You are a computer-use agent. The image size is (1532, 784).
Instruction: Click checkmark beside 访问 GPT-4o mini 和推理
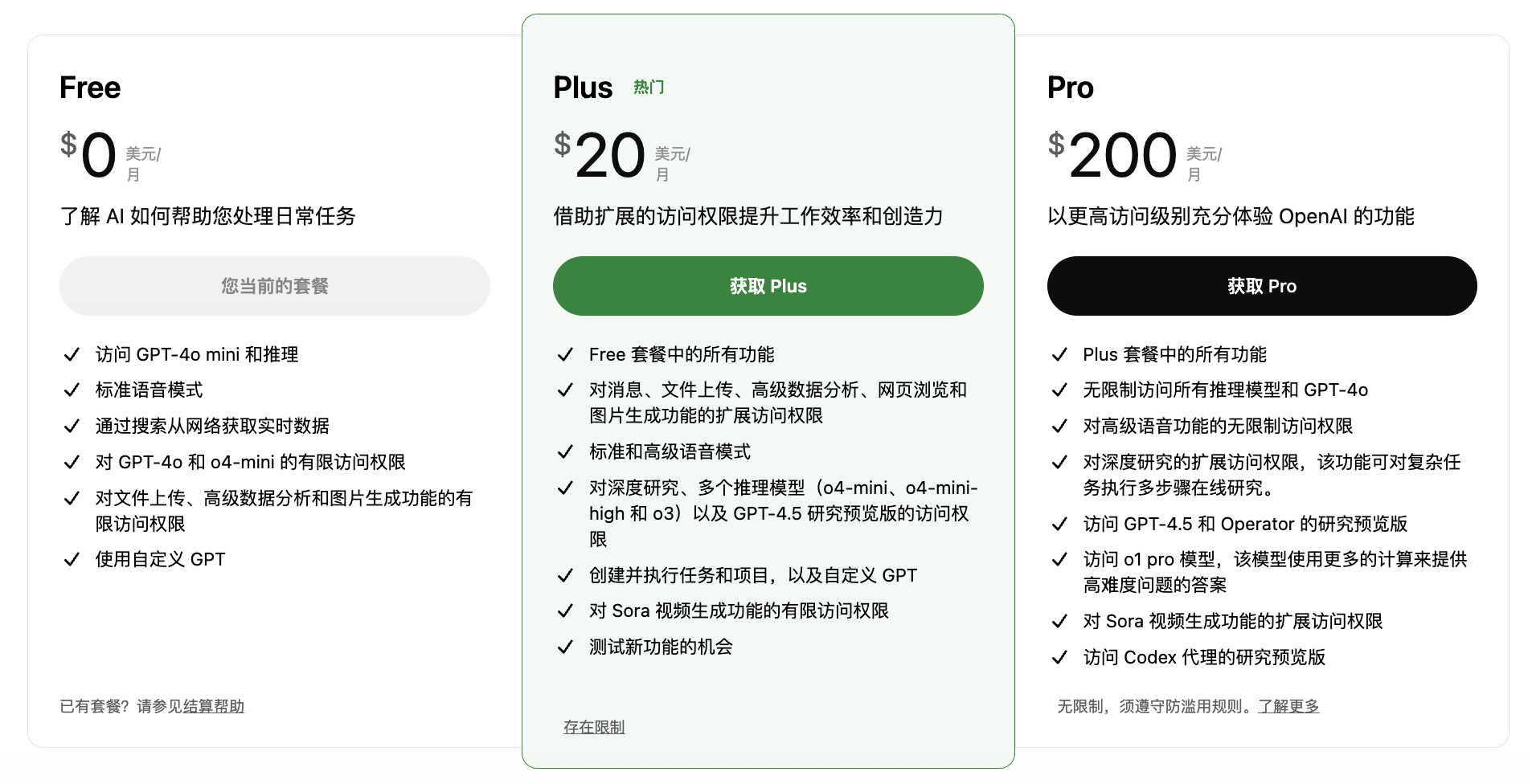coord(72,354)
